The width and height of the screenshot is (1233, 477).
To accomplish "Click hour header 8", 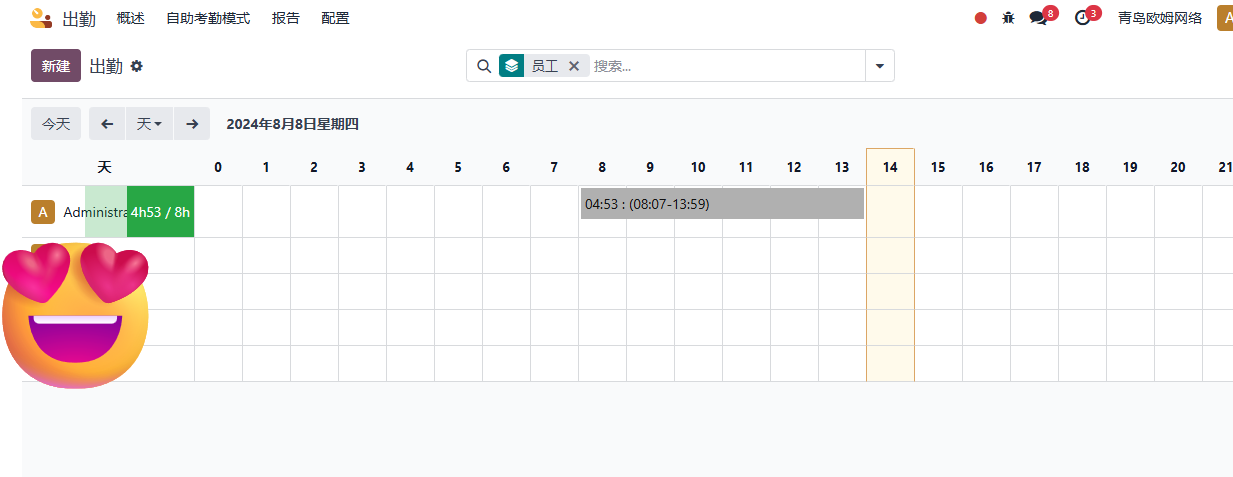I will pyautogui.click(x=602, y=167).
